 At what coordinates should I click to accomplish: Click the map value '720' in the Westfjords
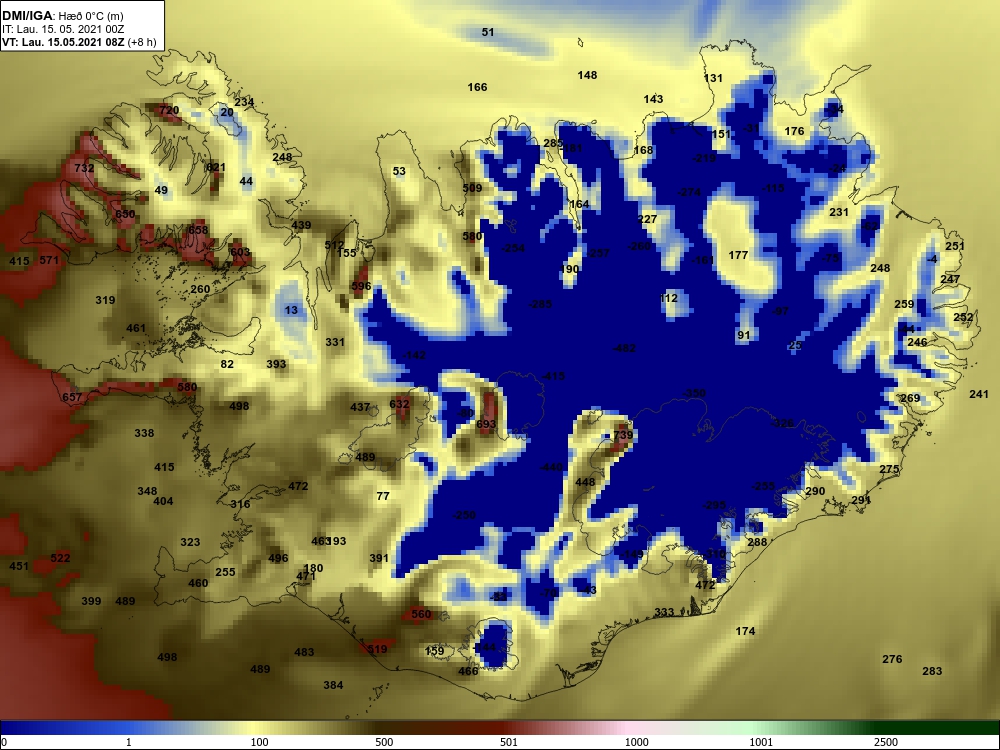click(169, 110)
